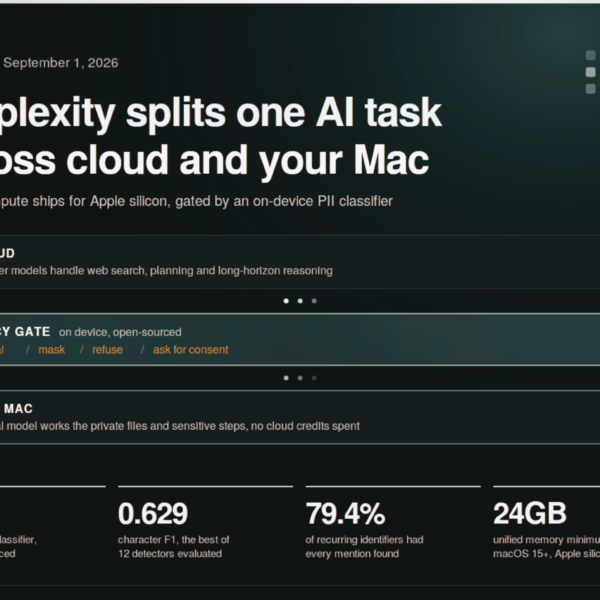Click the "79.4%" statistic
The width and height of the screenshot is (600, 600).
tap(346, 514)
